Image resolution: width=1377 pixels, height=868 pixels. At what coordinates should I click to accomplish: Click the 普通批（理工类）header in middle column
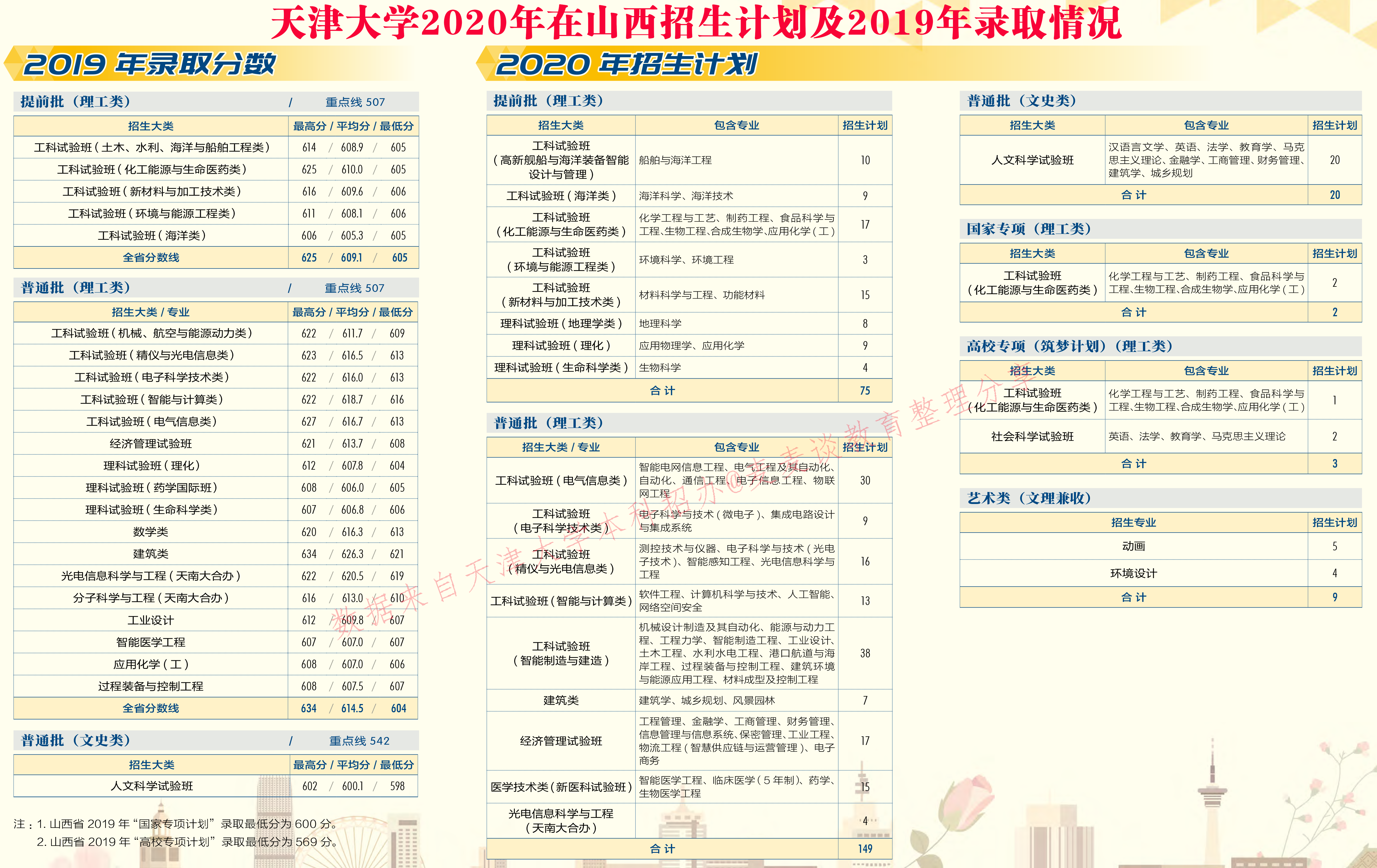click(549, 423)
